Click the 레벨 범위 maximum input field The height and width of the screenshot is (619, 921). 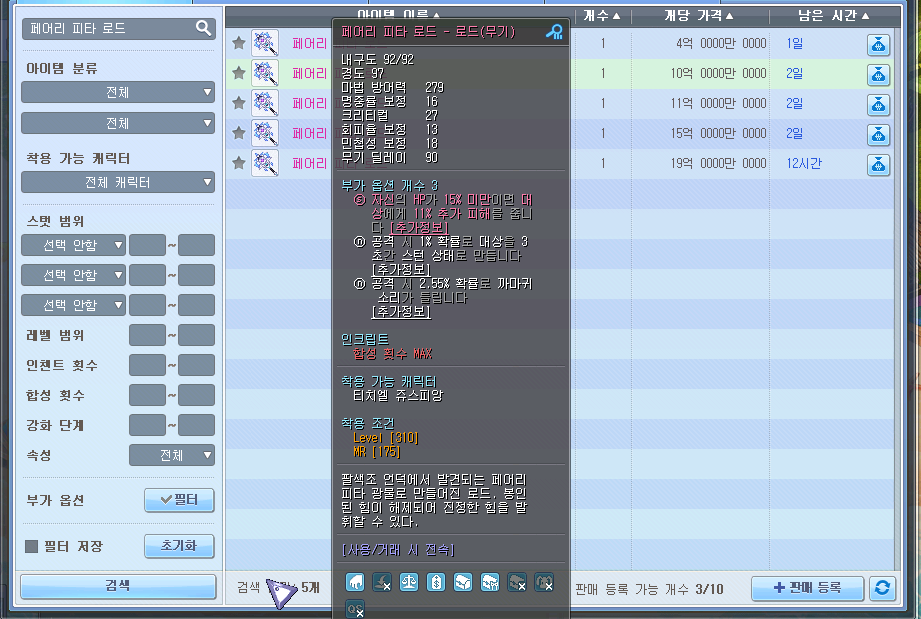pos(196,335)
